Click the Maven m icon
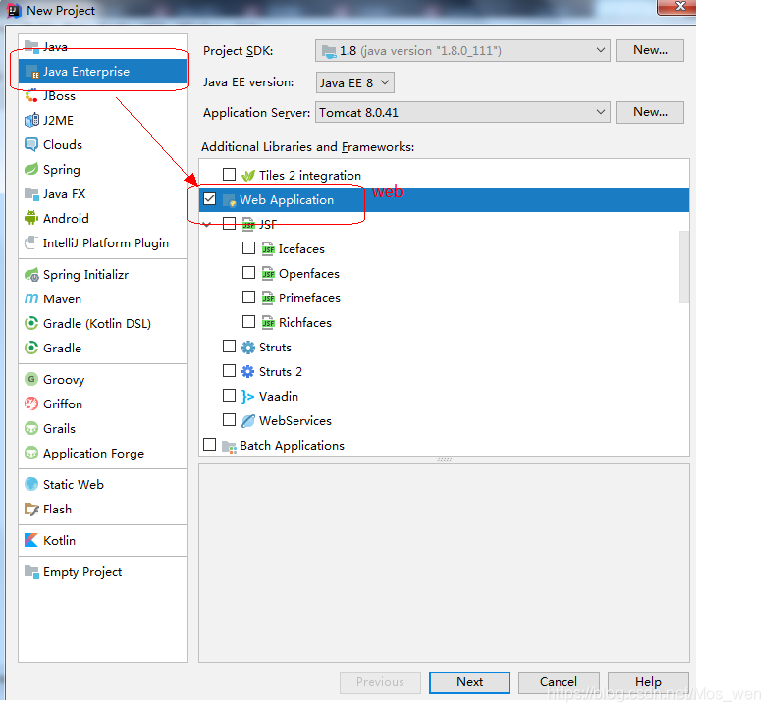This screenshot has width=770, height=712. [x=31, y=299]
